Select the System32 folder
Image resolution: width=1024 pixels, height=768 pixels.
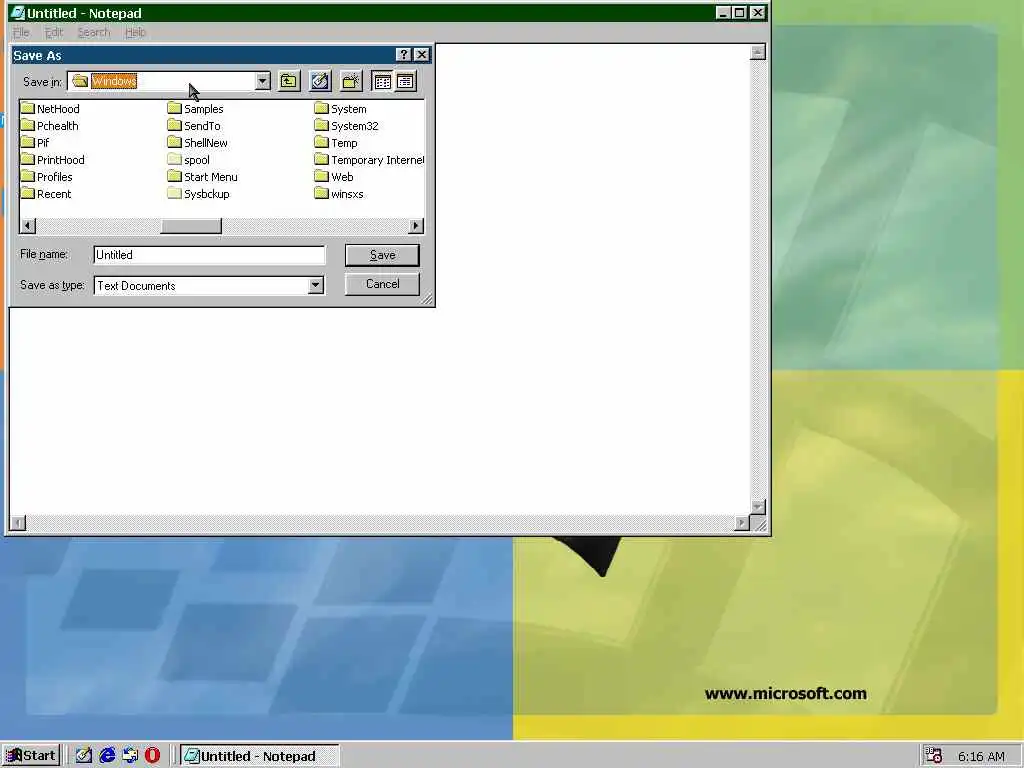pyautogui.click(x=347, y=125)
